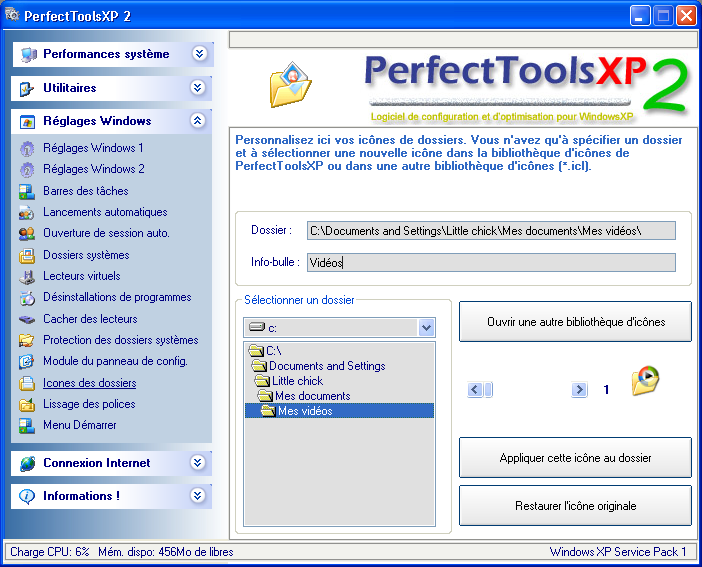Open Lancements automatiques page

point(105,212)
